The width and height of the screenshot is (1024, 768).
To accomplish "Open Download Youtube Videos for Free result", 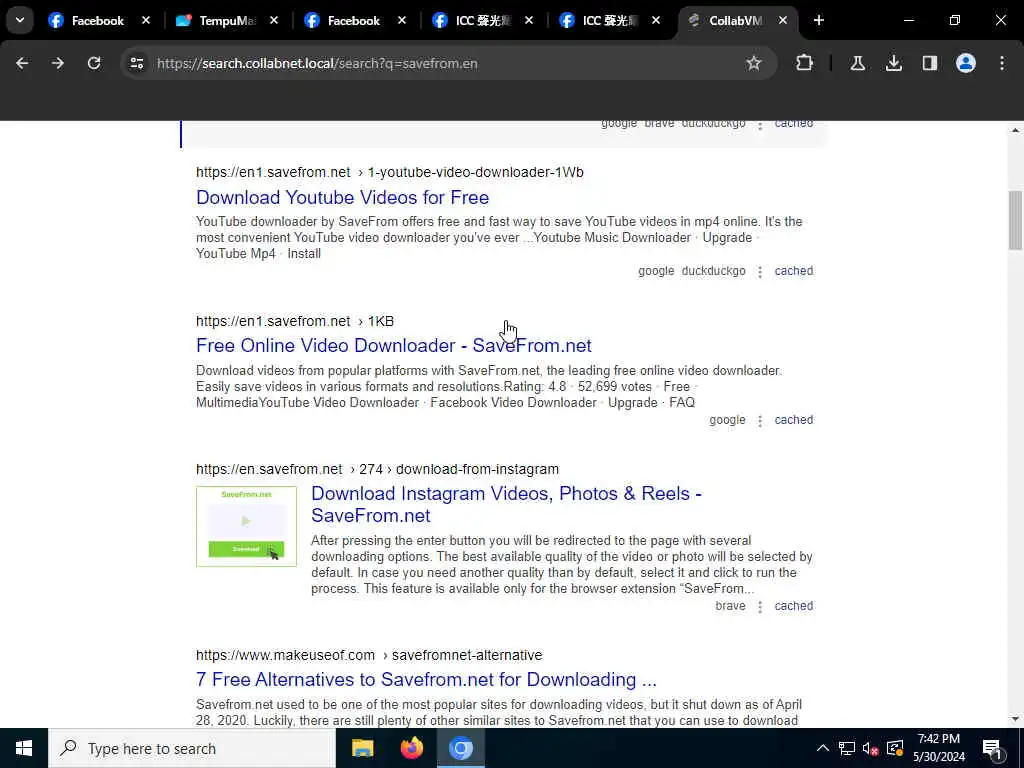I will coord(342,197).
